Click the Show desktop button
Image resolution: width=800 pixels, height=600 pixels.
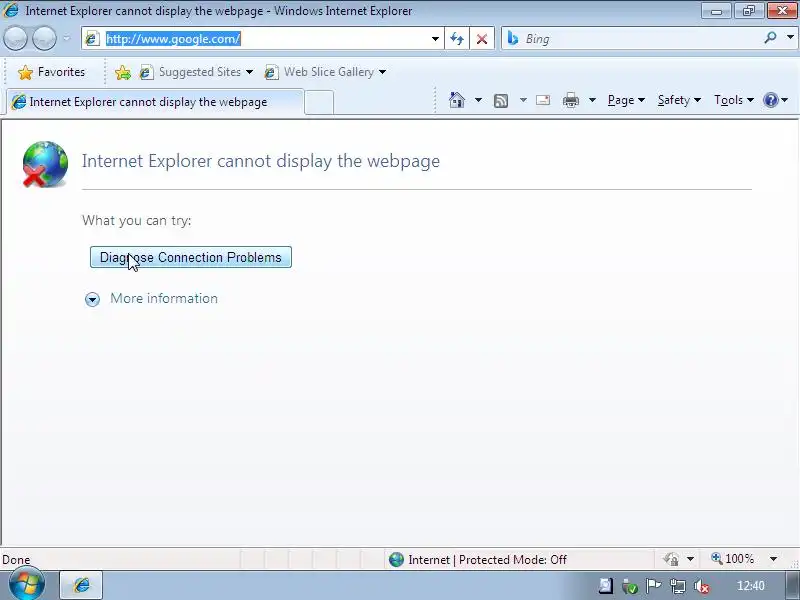[x=793, y=585]
